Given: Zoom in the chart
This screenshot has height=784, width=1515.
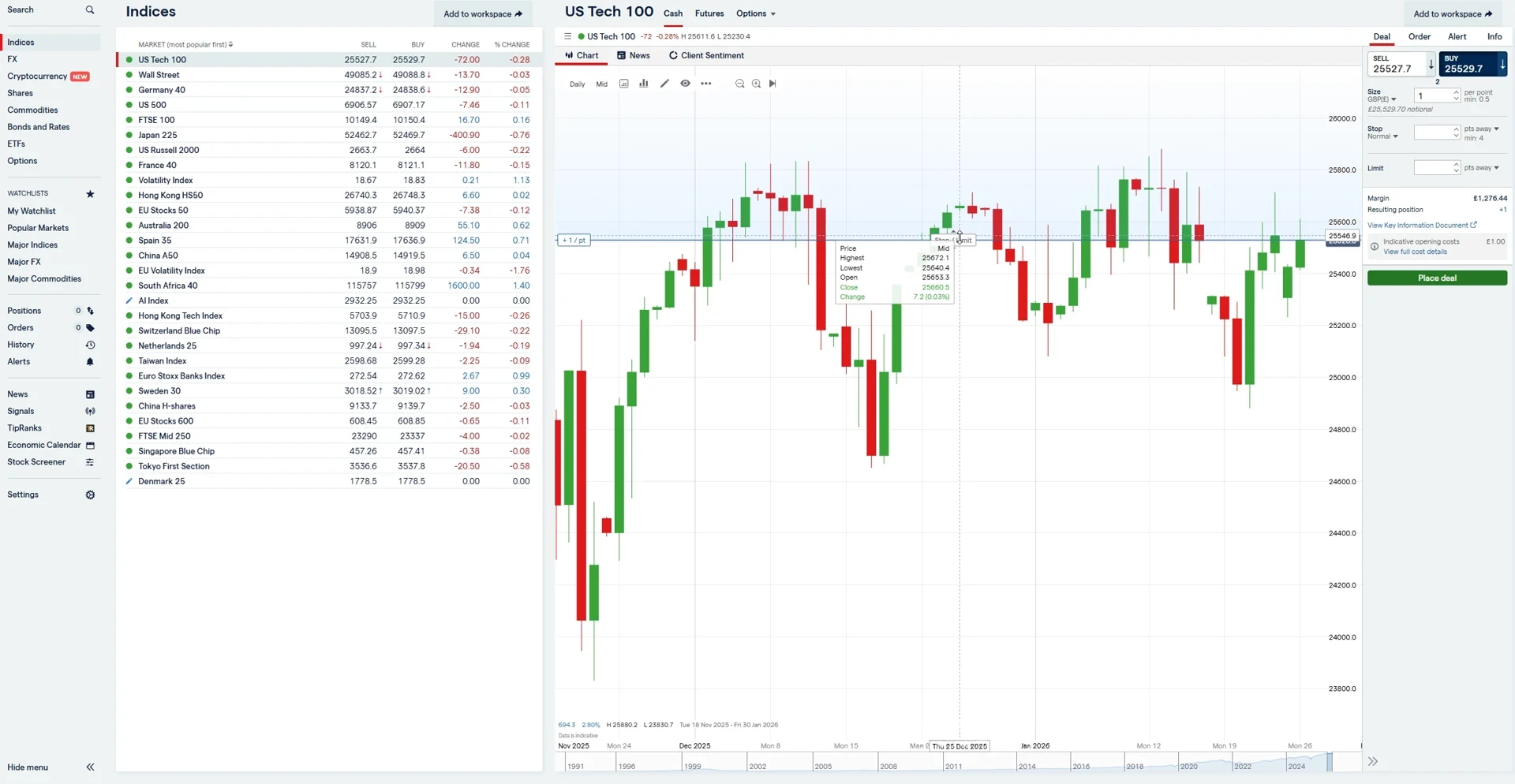Looking at the screenshot, I should pyautogui.click(x=756, y=84).
